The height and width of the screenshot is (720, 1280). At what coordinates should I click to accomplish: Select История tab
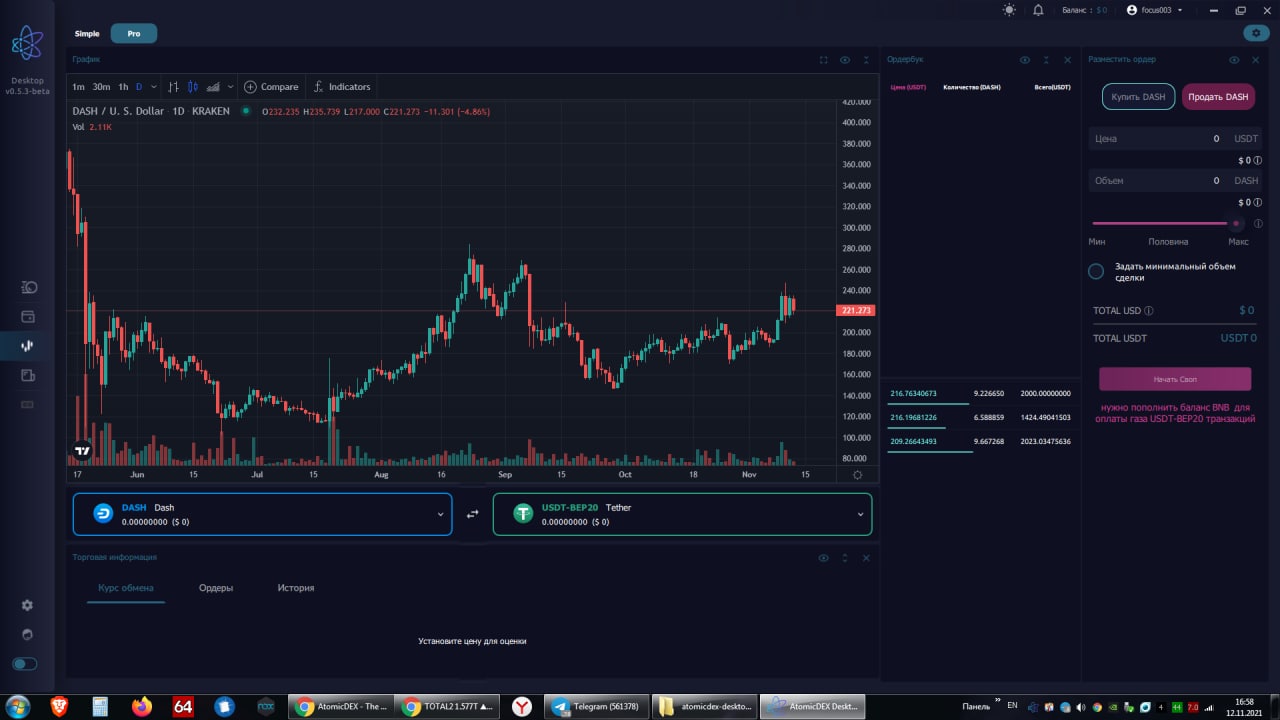(296, 588)
